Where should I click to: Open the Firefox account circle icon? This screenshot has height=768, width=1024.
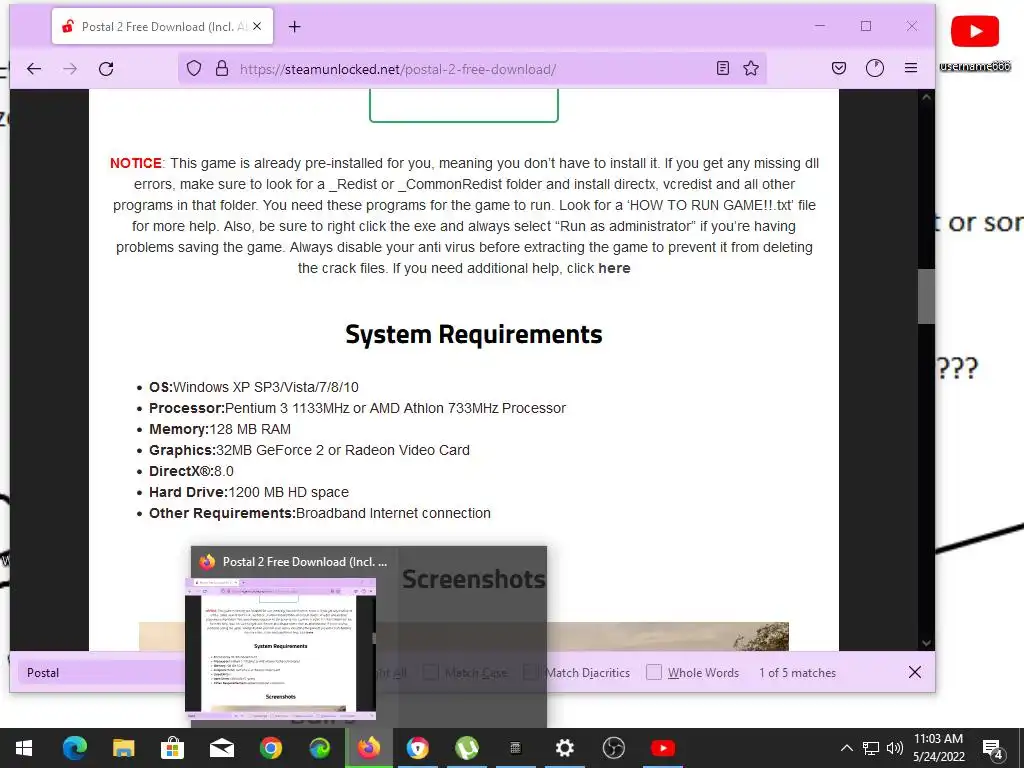pyautogui.click(x=874, y=68)
